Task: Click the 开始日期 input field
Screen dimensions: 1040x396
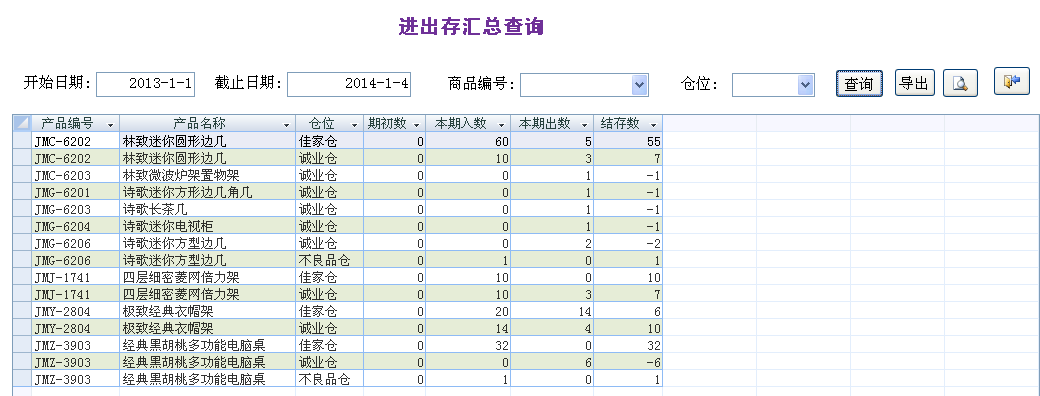Action: click(146, 84)
